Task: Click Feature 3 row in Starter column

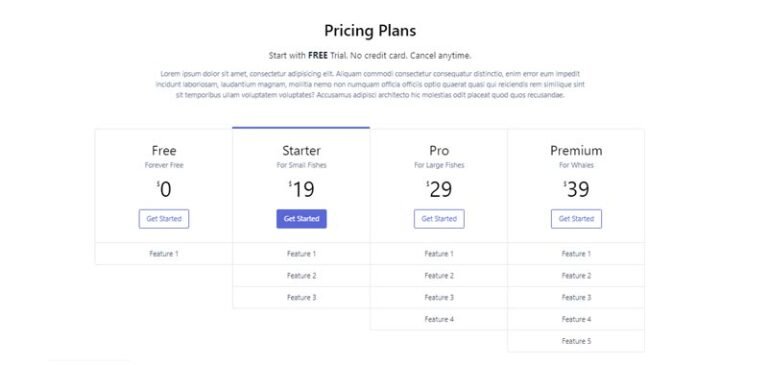Action: 301,297
